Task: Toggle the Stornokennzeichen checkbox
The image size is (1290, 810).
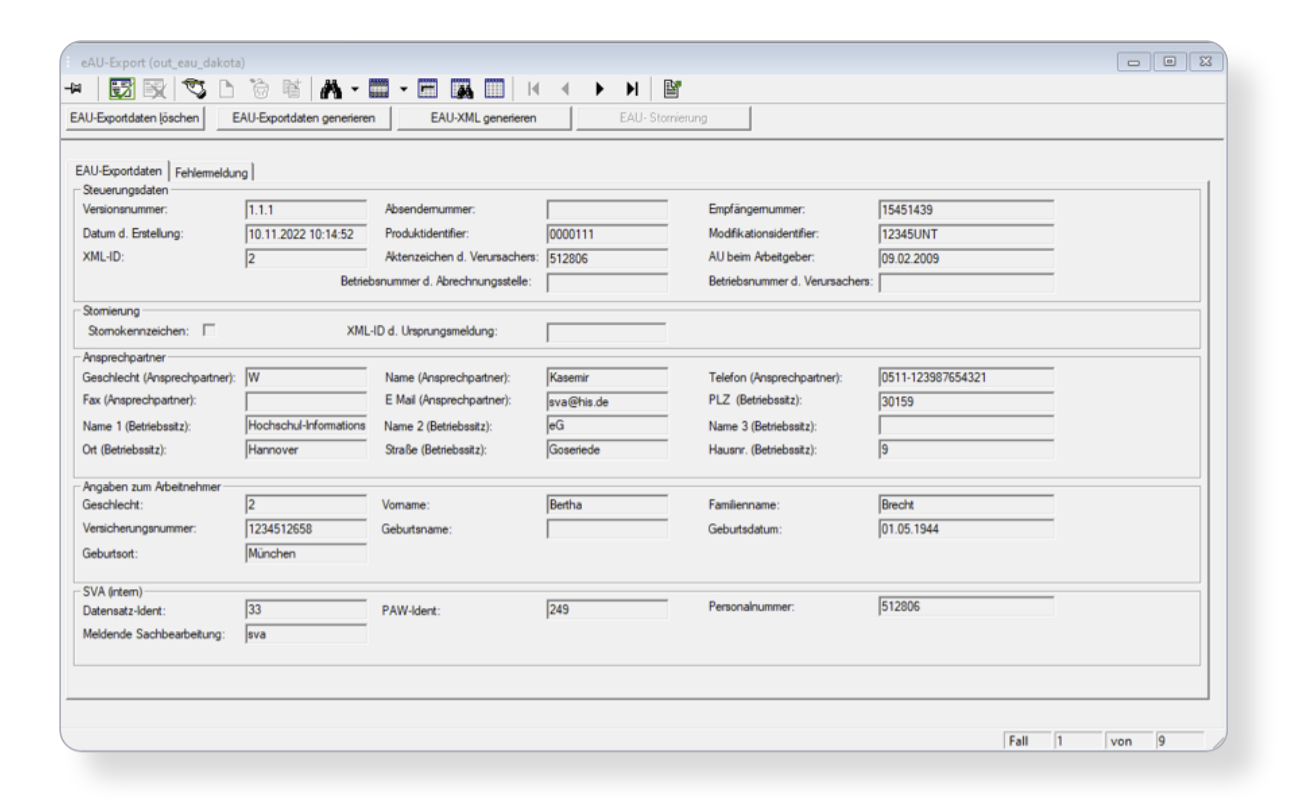Action: (x=209, y=329)
